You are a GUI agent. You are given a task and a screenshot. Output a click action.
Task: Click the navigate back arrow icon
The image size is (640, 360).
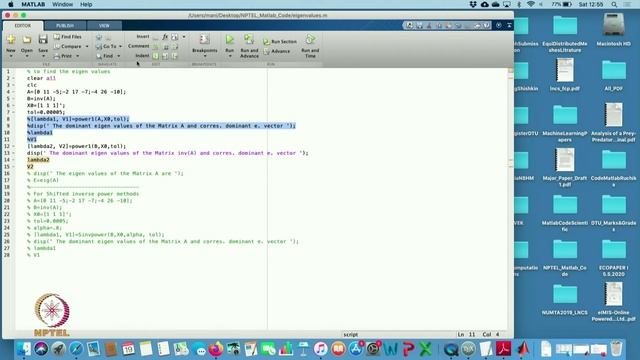[99, 37]
